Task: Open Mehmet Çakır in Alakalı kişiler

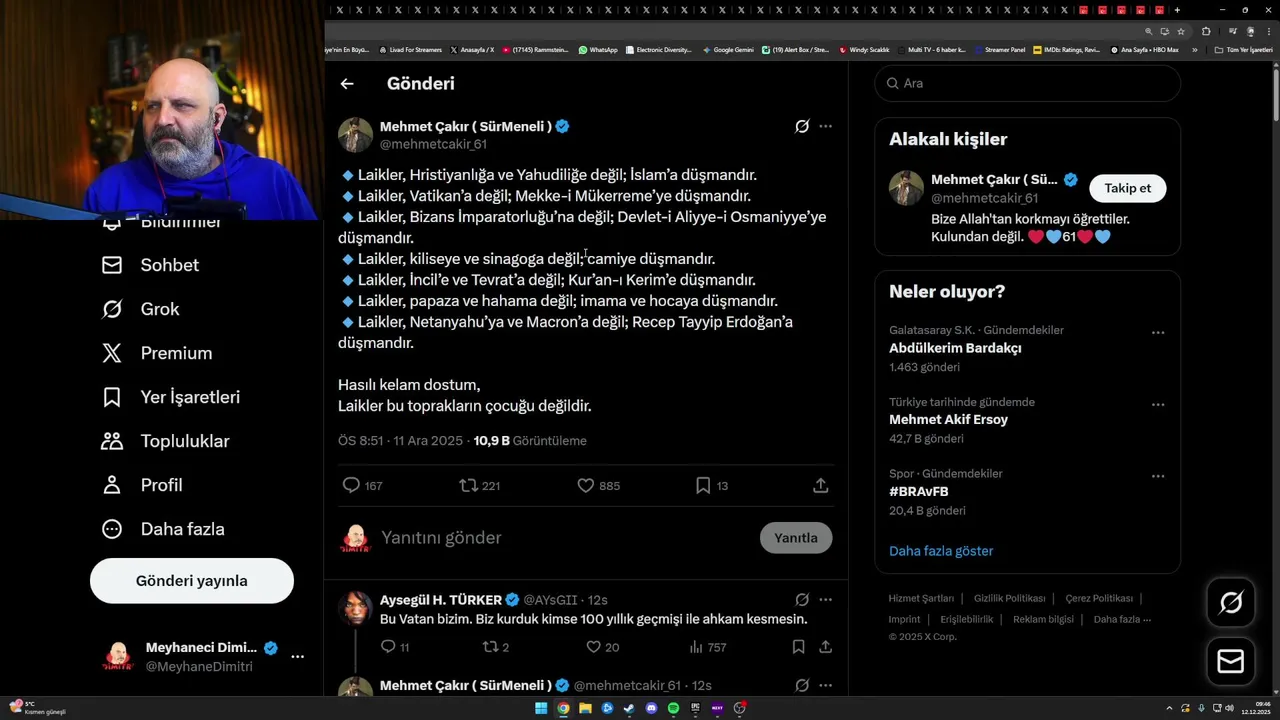Action: pyautogui.click(x=994, y=180)
